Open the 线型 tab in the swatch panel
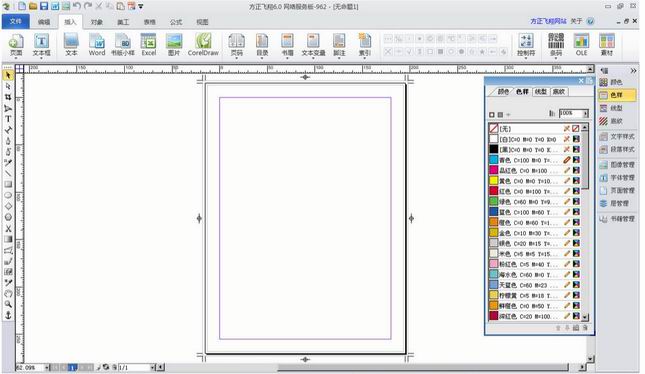 pyautogui.click(x=541, y=92)
